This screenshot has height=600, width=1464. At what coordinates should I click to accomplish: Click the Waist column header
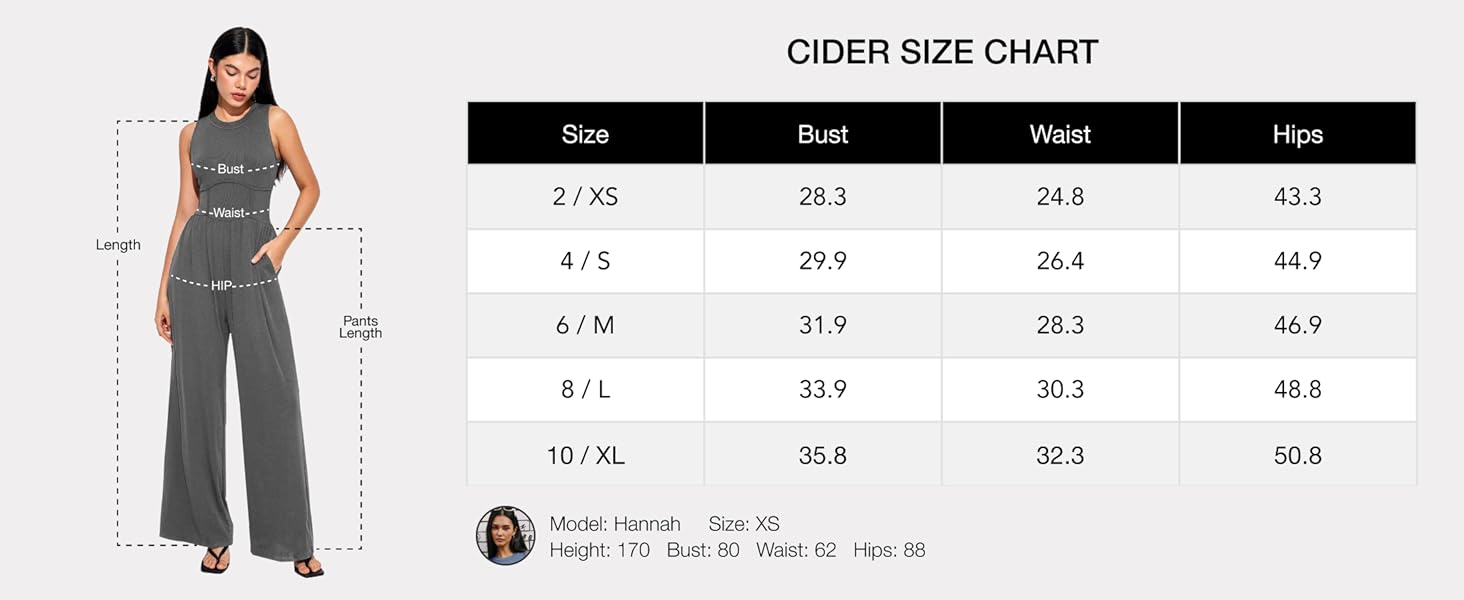[1060, 134]
